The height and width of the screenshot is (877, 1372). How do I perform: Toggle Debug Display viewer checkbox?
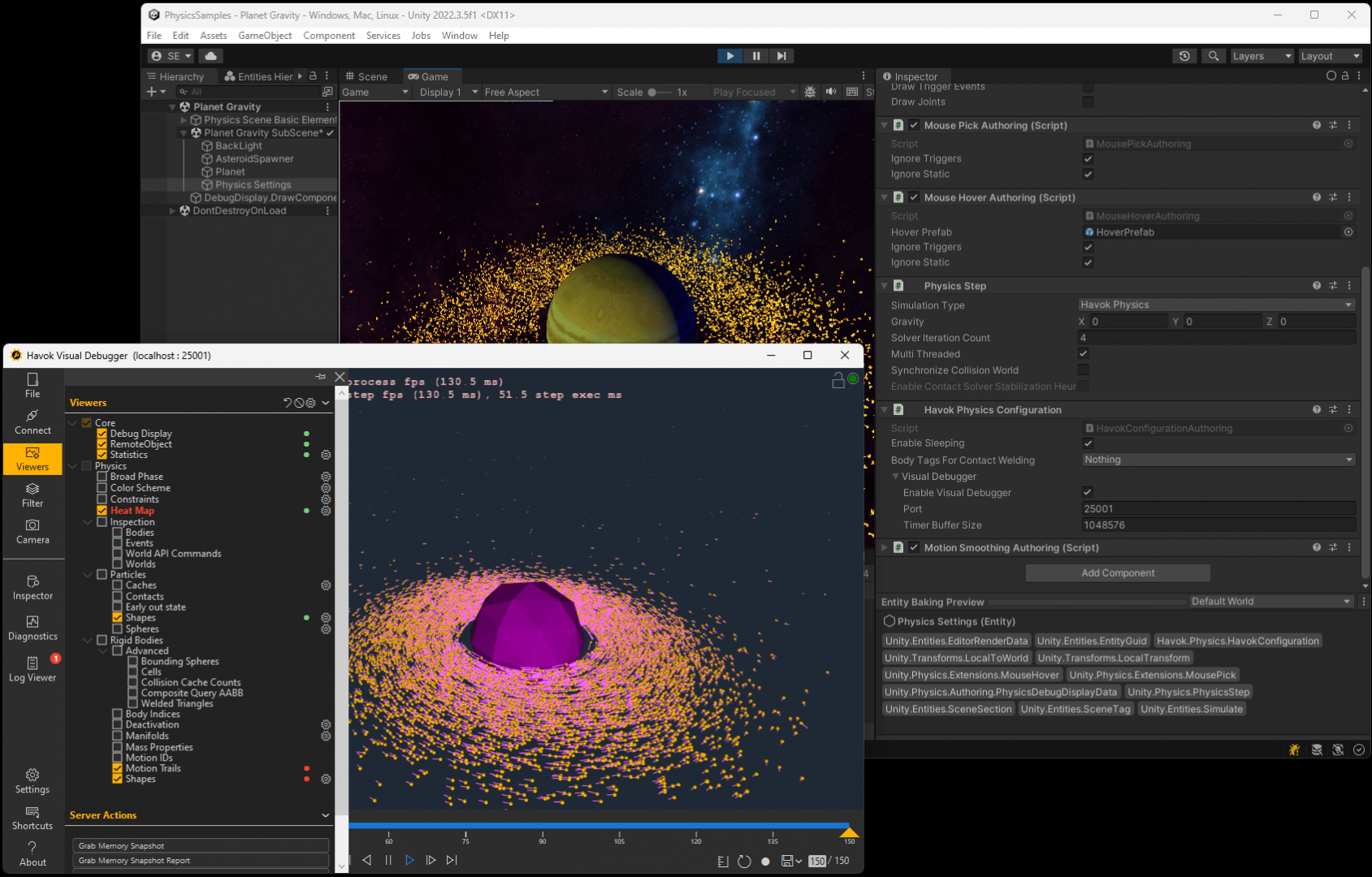pos(102,434)
